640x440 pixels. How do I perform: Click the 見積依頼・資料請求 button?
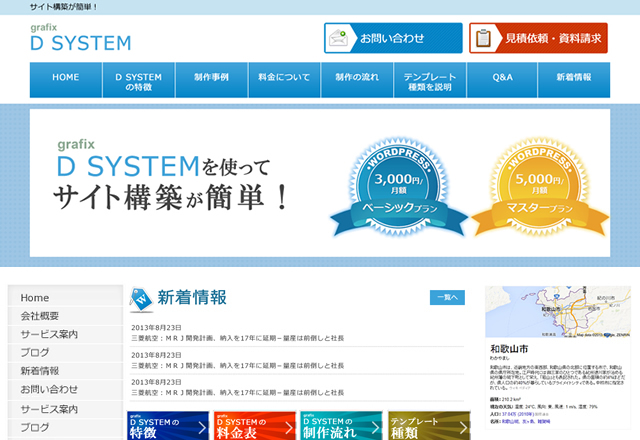[x=538, y=38]
